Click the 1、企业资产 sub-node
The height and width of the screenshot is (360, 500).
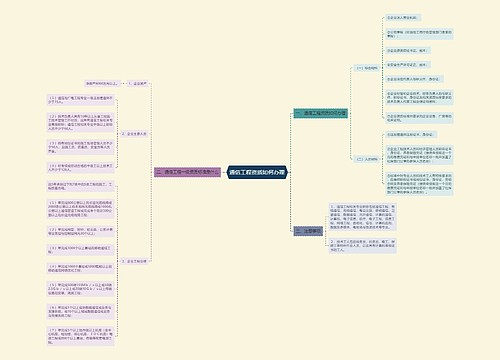pos(138,83)
